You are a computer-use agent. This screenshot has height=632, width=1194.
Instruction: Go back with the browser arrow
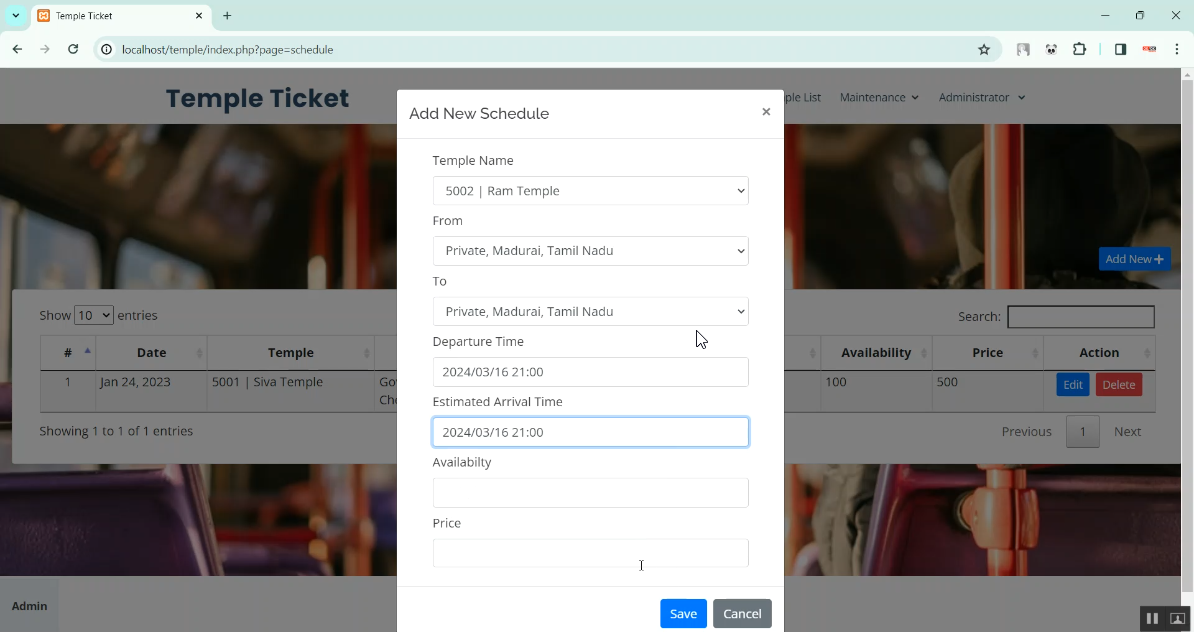[x=17, y=49]
